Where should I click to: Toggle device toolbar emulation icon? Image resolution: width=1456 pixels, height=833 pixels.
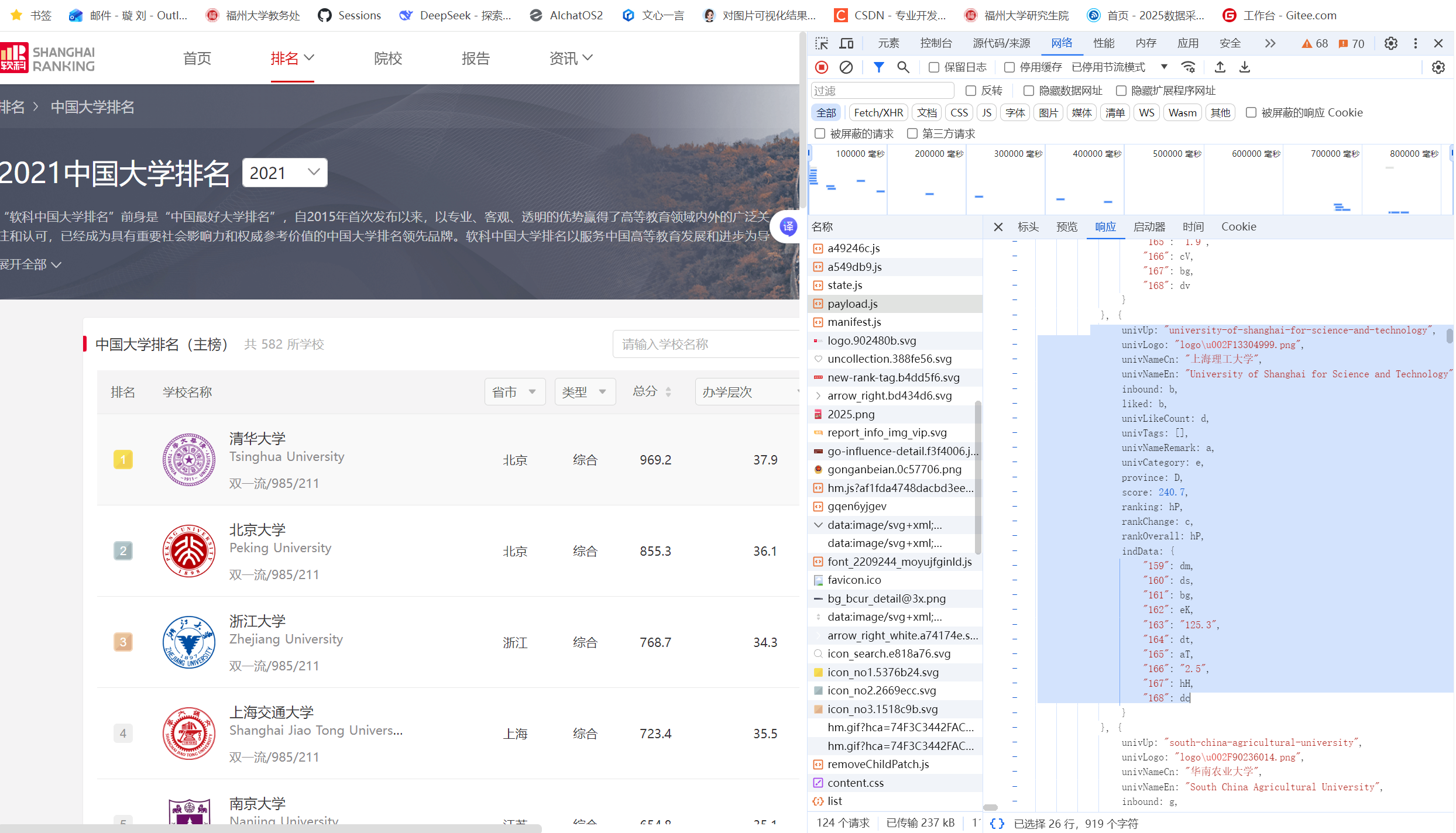(x=846, y=43)
